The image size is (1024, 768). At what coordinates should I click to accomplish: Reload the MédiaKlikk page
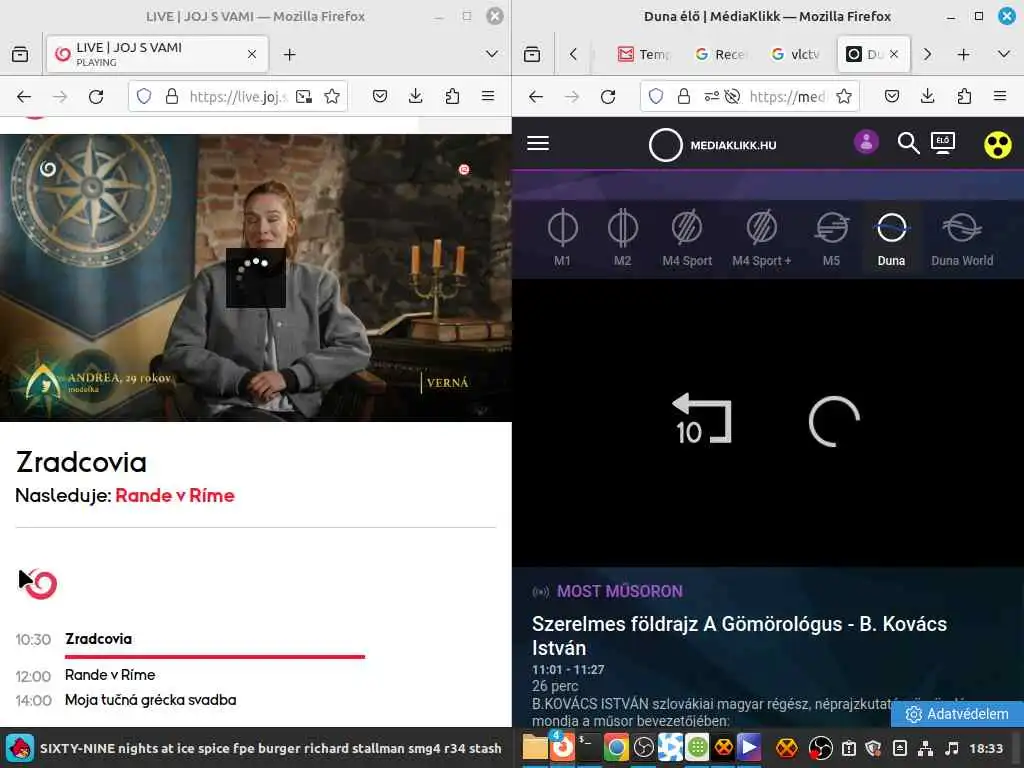(608, 97)
